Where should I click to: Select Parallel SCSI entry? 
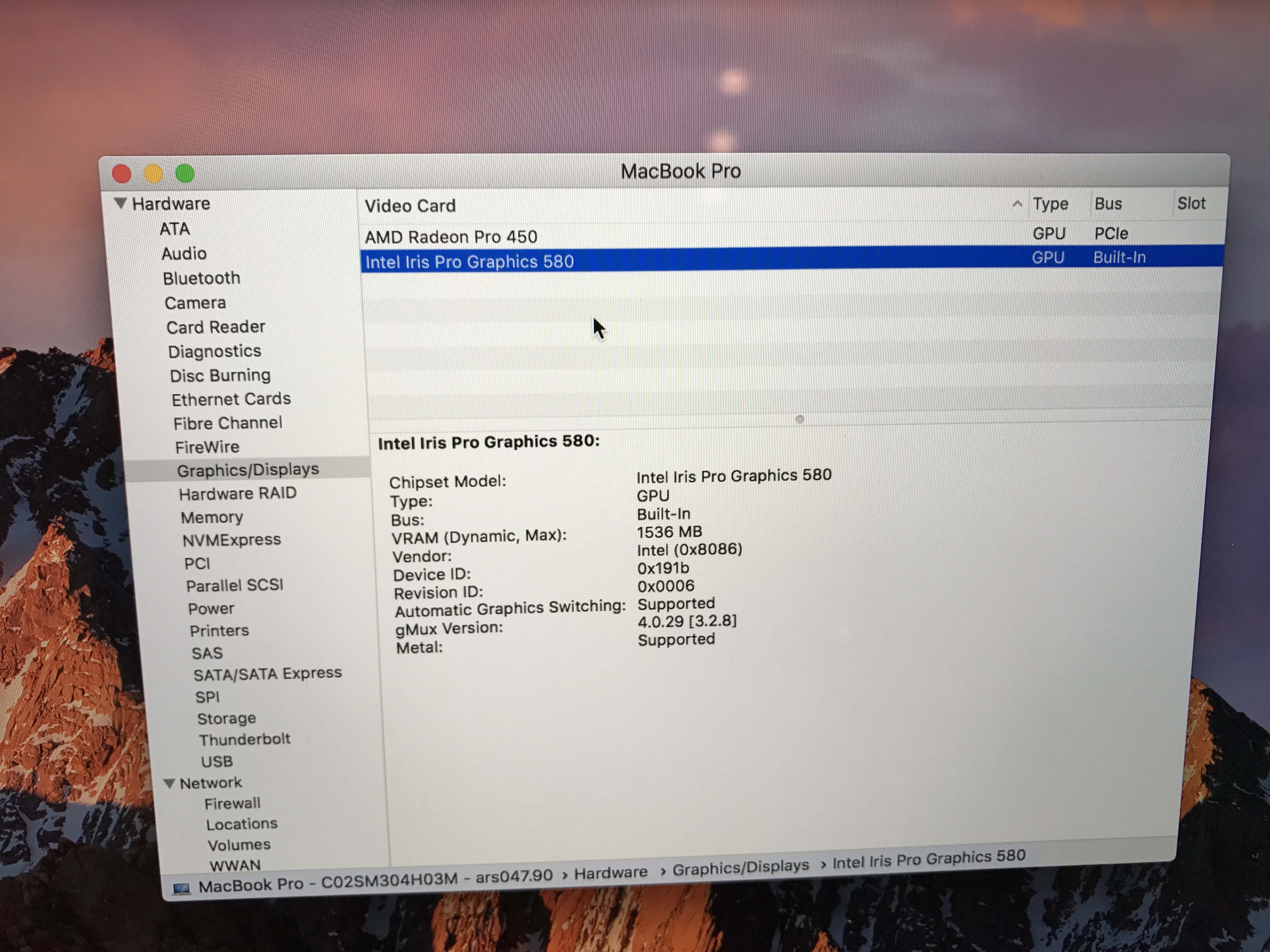pos(235,585)
